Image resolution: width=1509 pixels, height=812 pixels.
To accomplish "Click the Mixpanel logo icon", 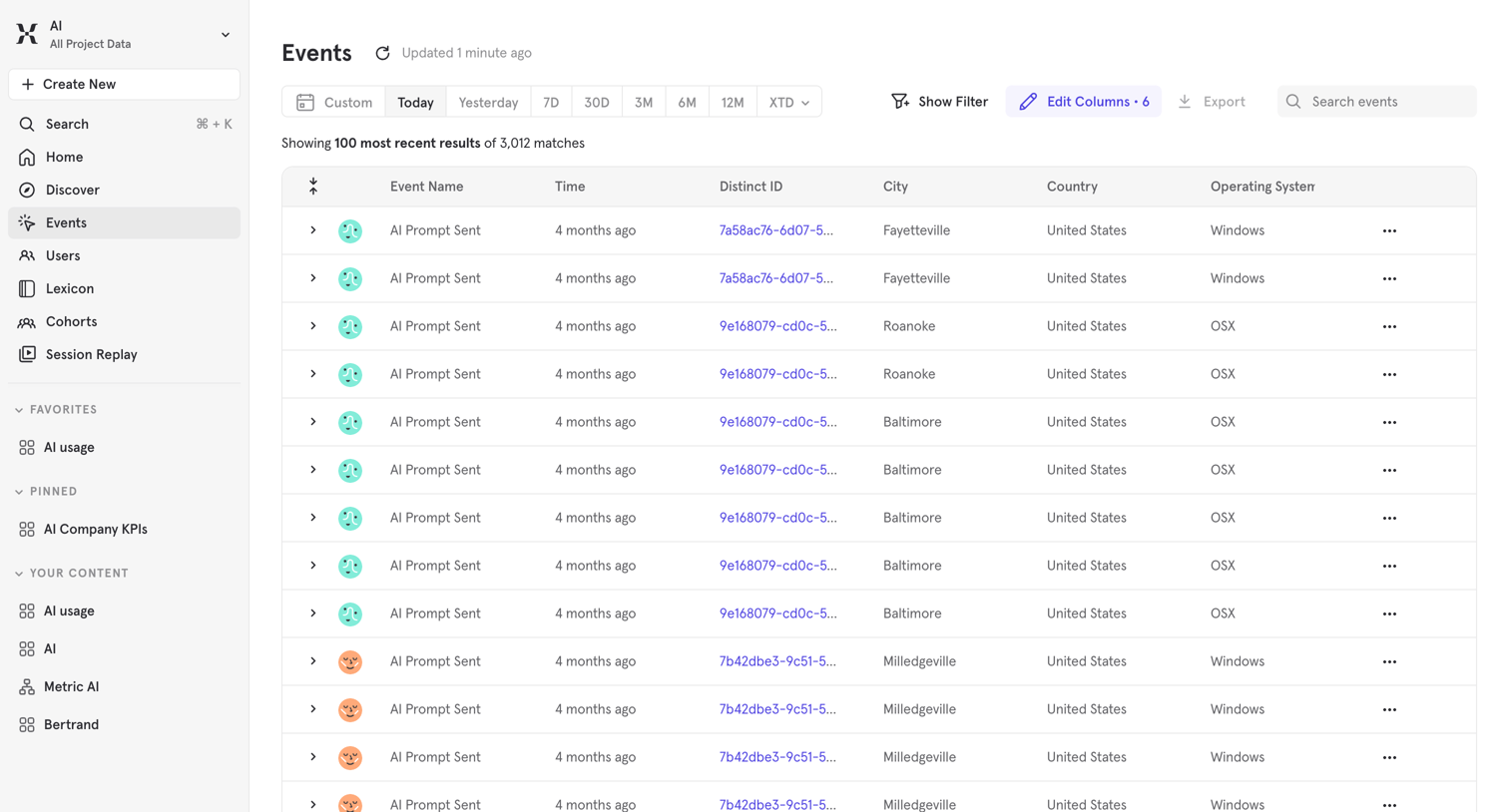I will (27, 34).
